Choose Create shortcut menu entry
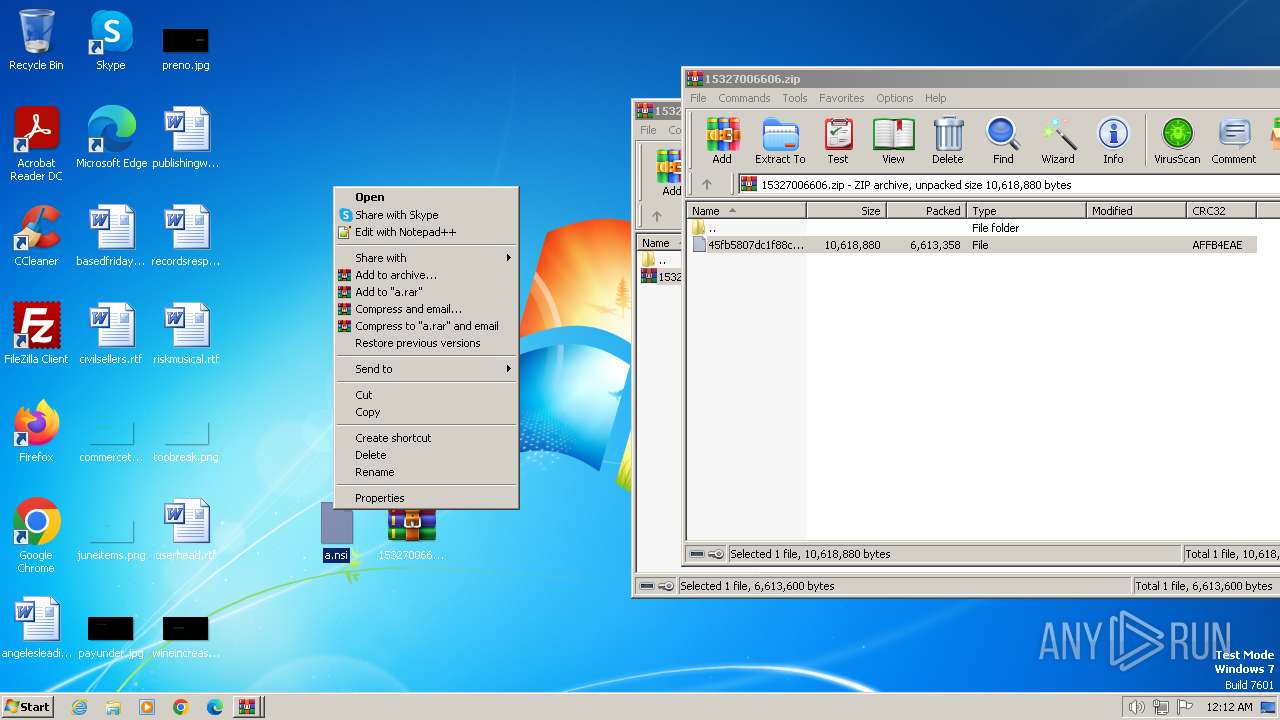The image size is (1280, 720). [427, 438]
